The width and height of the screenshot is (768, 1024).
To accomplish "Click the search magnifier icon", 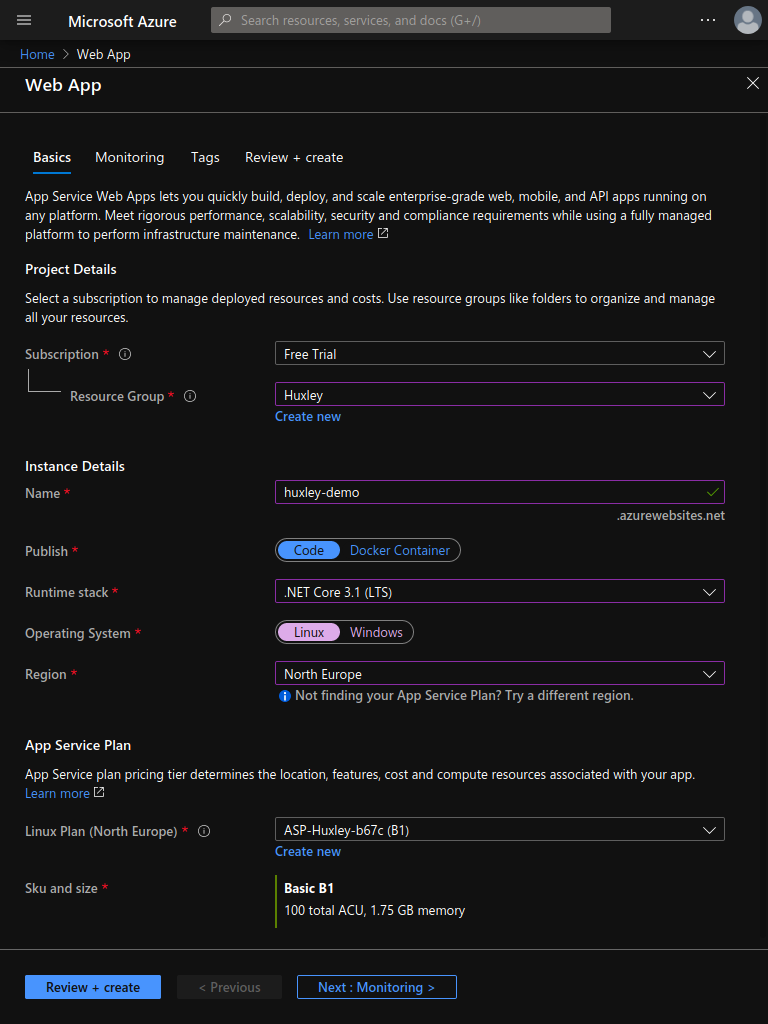I will click(225, 20).
